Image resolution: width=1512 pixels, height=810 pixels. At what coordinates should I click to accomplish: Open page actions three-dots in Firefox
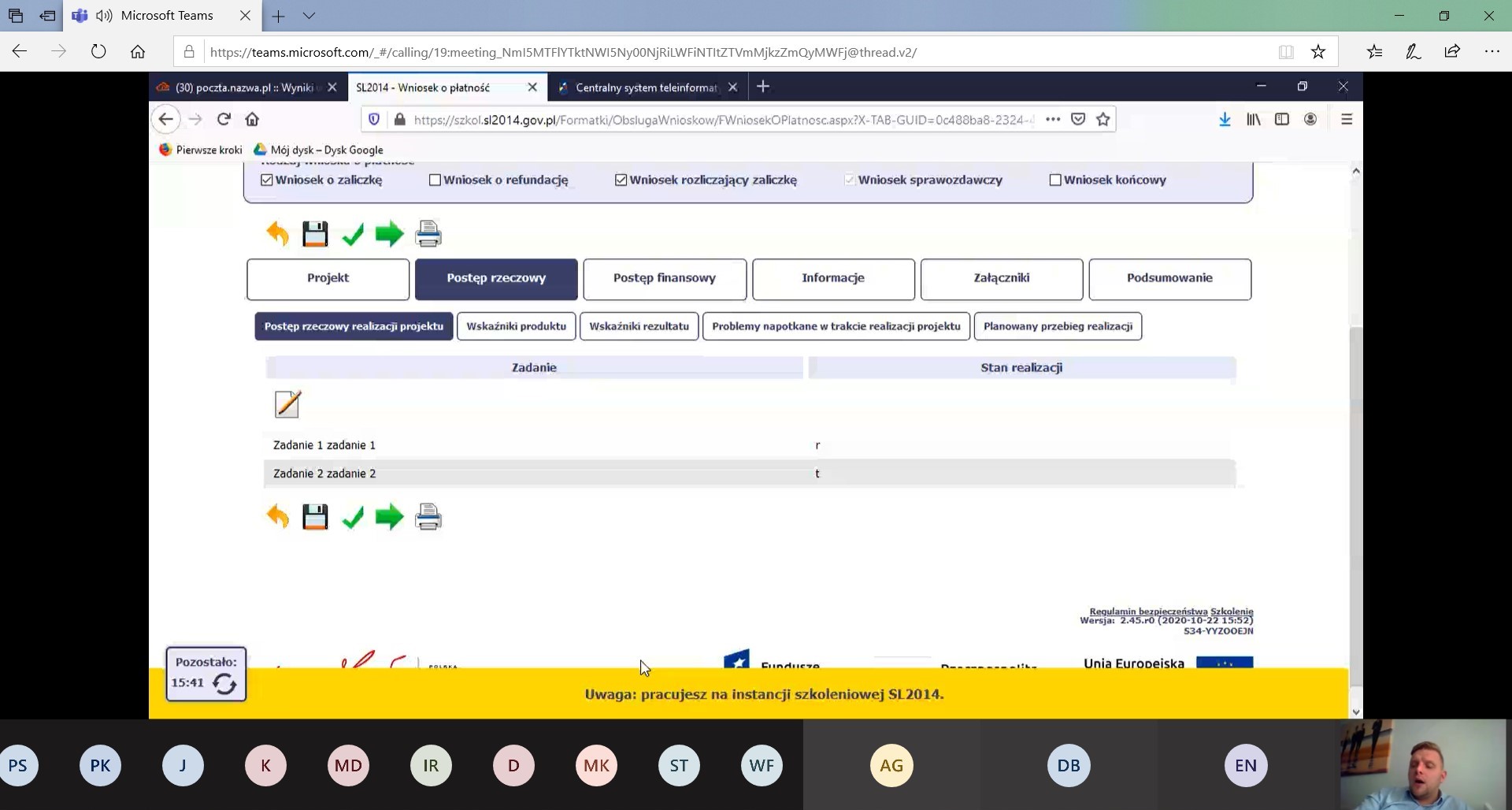1053,119
